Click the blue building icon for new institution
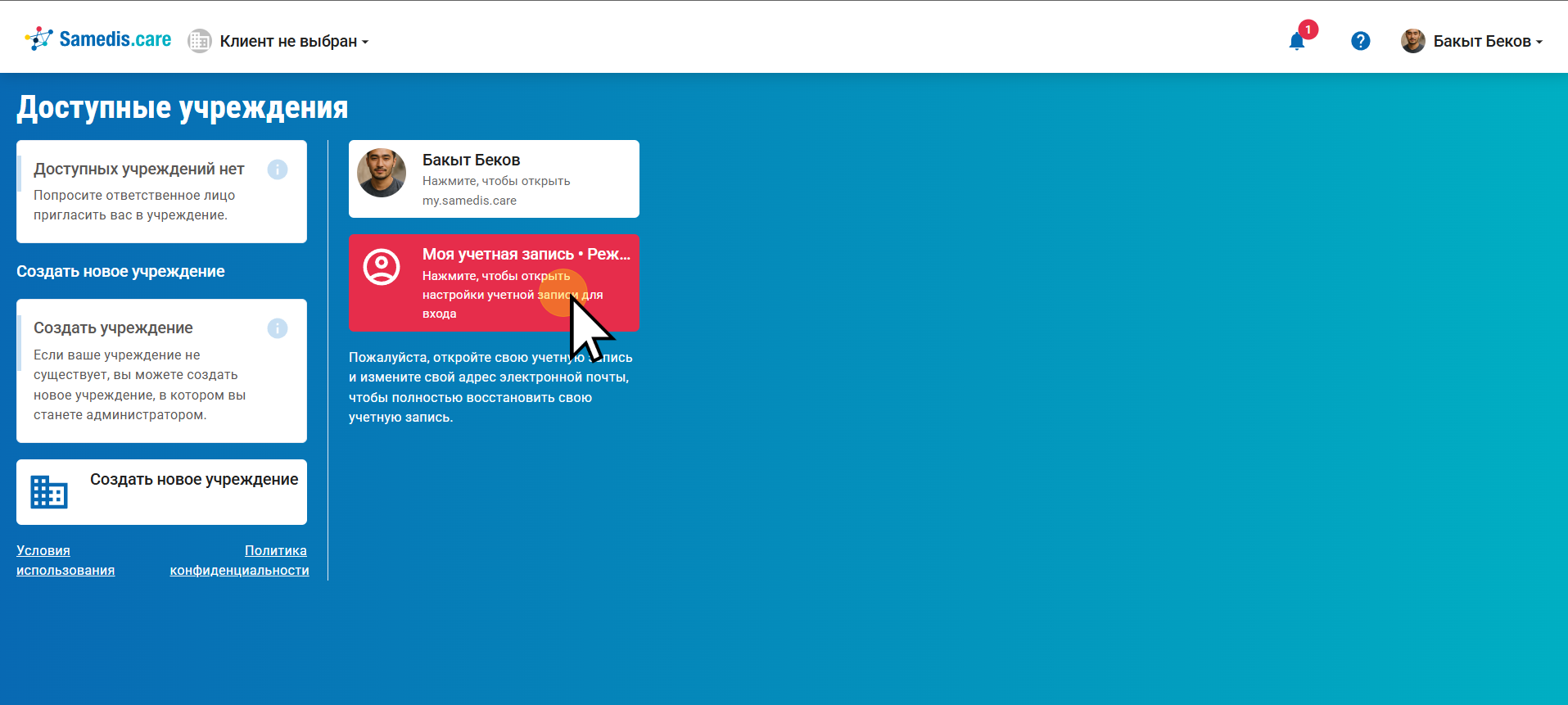 click(49, 492)
